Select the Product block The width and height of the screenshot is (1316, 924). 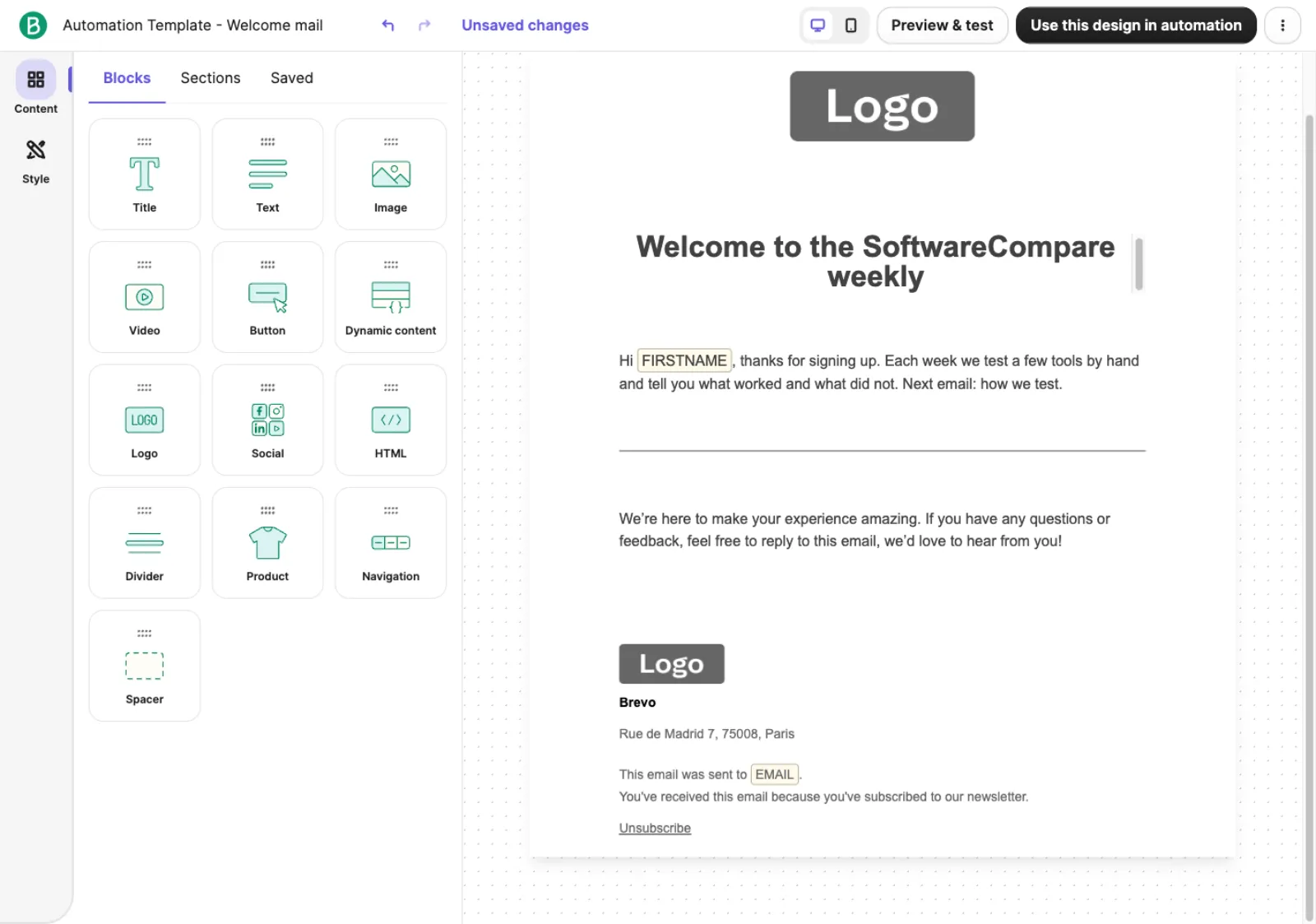pos(267,543)
